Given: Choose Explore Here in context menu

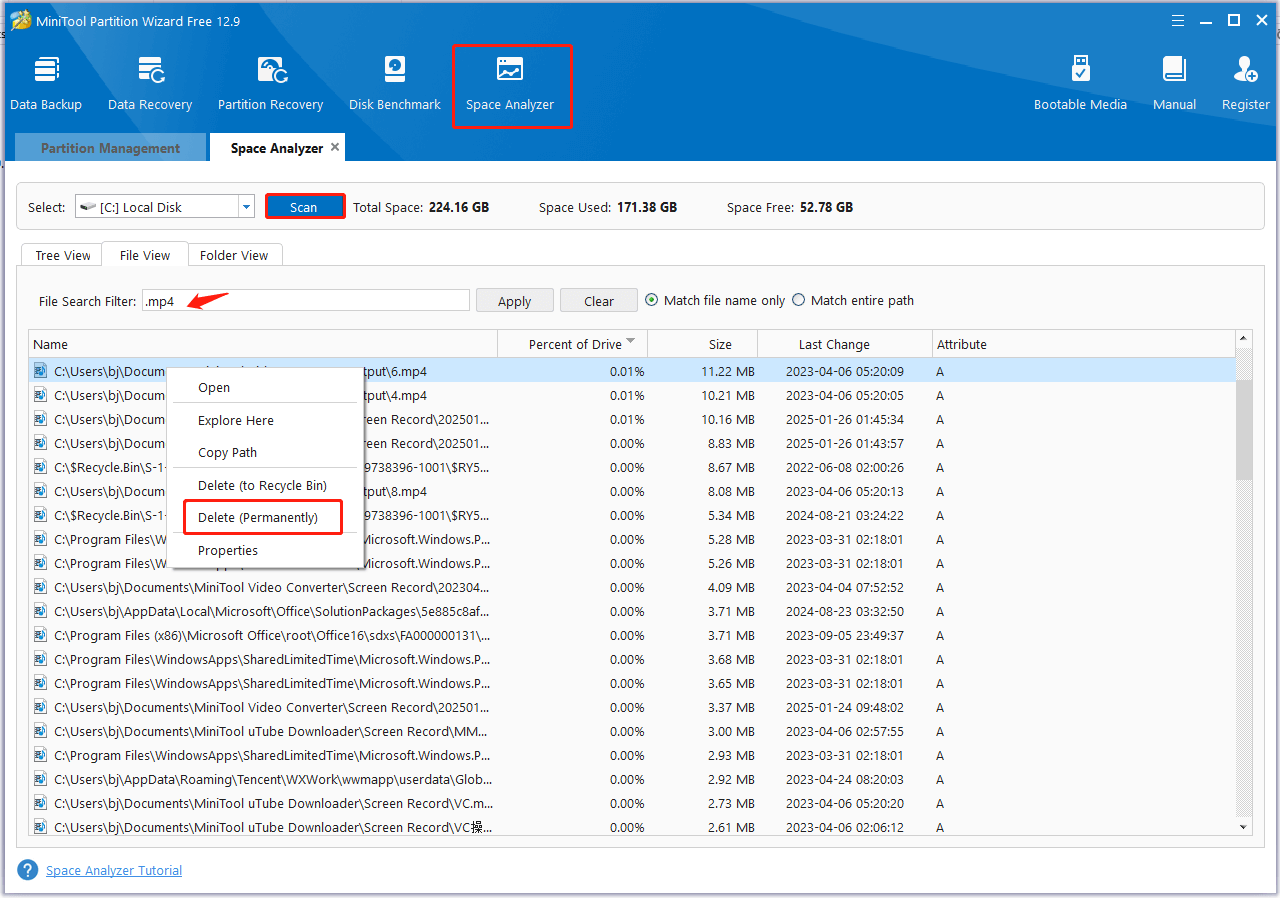Looking at the screenshot, I should click(x=265, y=420).
